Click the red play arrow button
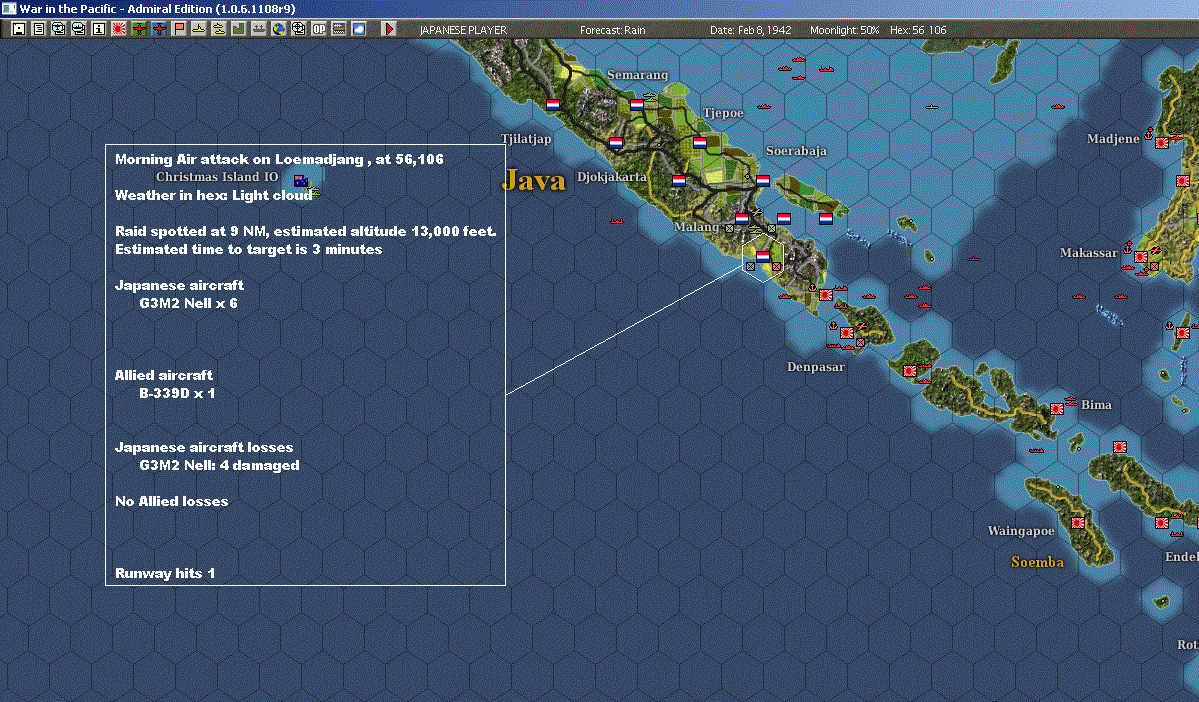The height and width of the screenshot is (702, 1199). 388,29
